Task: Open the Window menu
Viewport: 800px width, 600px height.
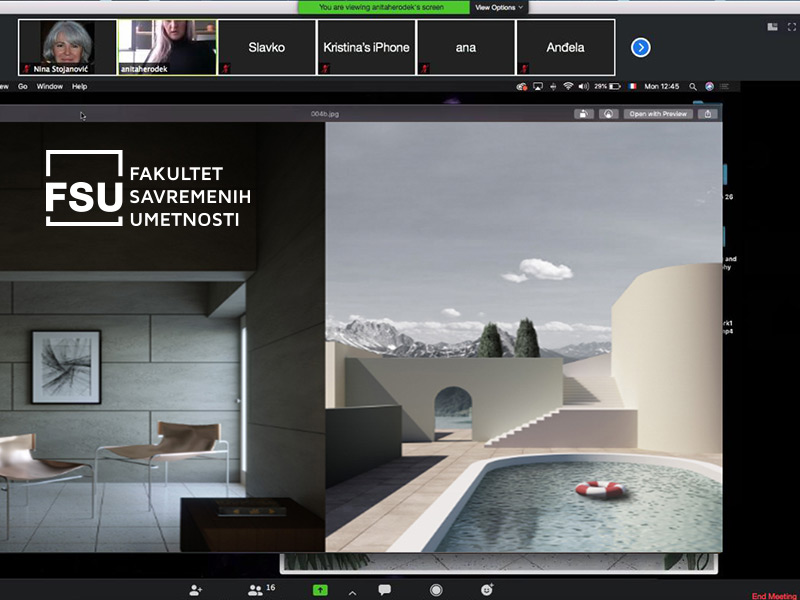Action: click(49, 87)
